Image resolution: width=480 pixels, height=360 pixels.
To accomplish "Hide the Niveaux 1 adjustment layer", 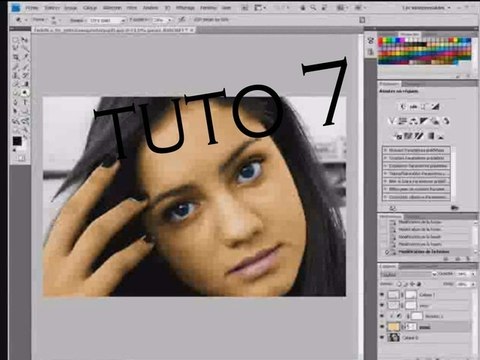I will tap(382, 316).
